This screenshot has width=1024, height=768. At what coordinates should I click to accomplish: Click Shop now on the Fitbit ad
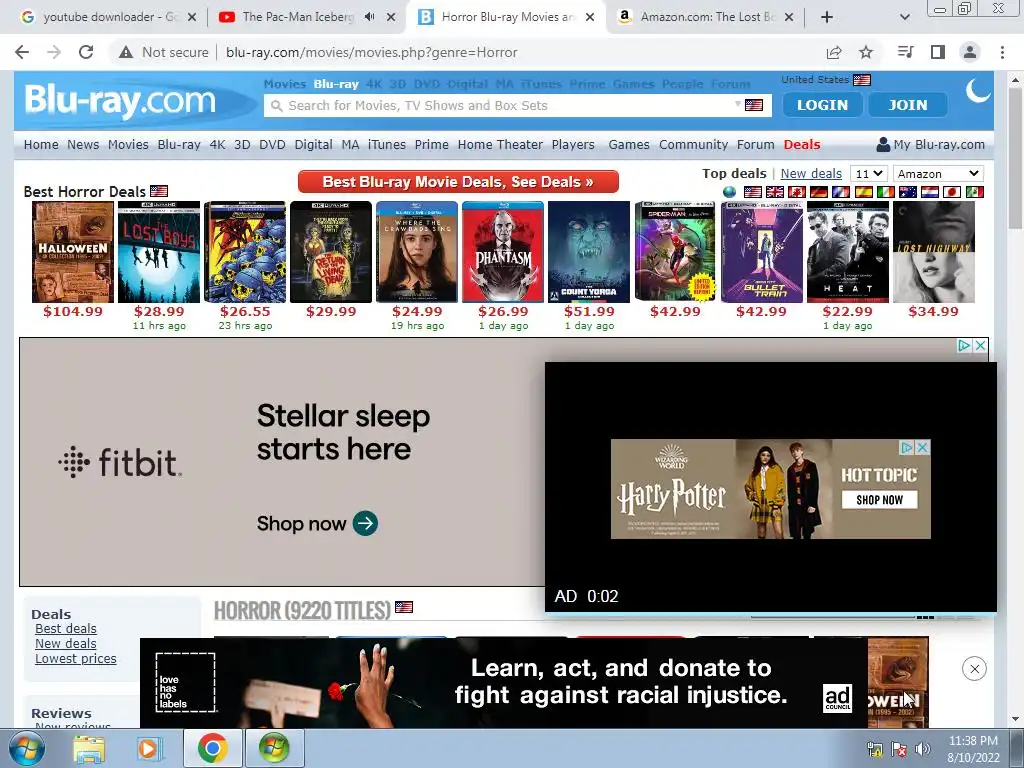pyautogui.click(x=317, y=523)
